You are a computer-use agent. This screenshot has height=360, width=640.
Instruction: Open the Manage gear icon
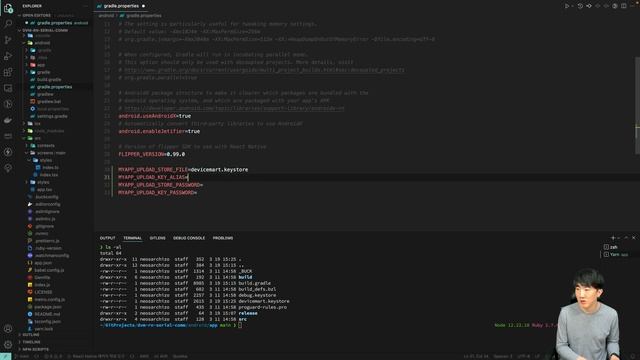coord(8,344)
